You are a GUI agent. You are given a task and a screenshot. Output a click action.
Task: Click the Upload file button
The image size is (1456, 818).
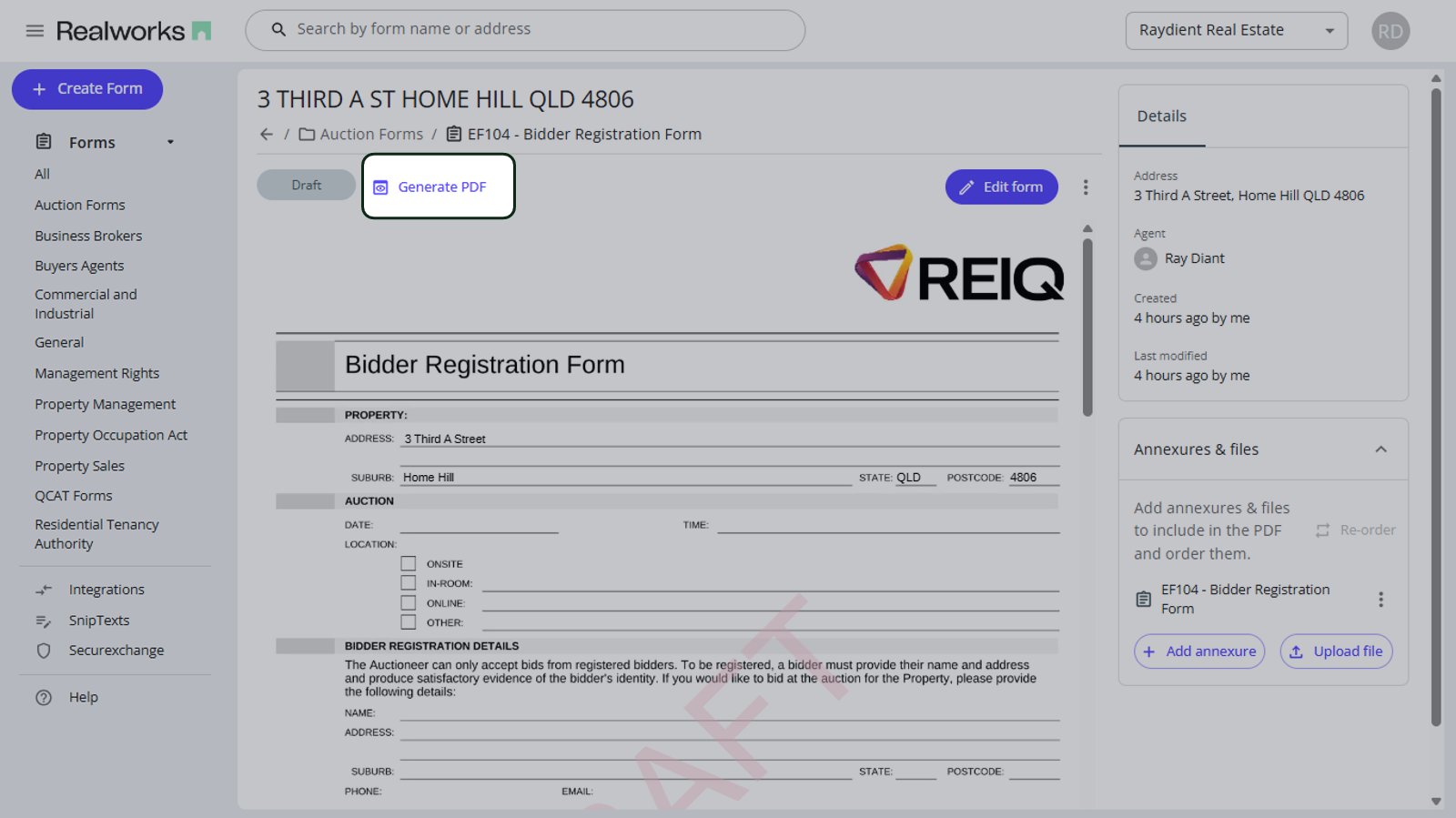click(x=1337, y=651)
